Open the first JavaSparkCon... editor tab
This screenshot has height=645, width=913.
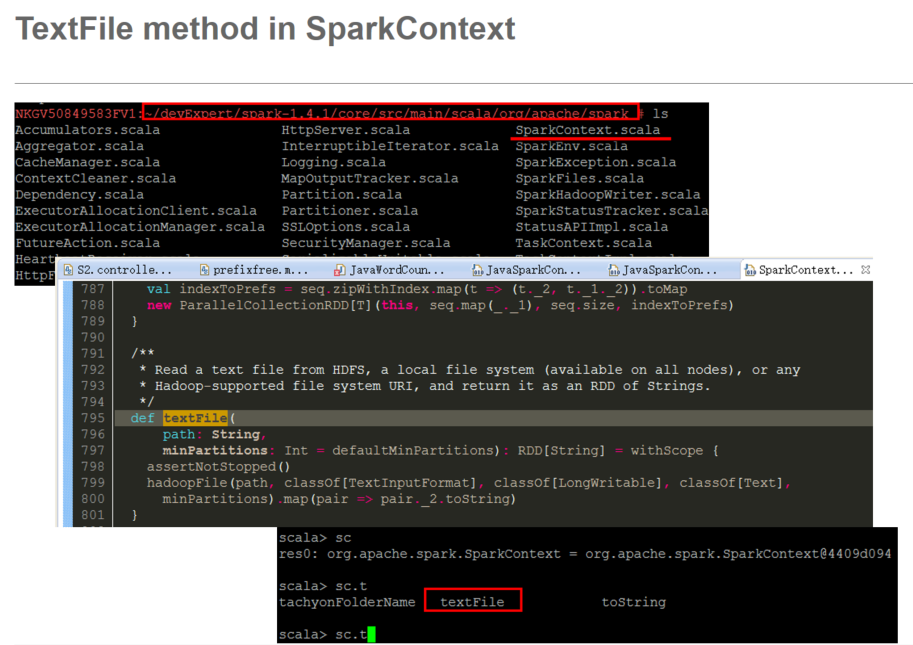tap(526, 270)
